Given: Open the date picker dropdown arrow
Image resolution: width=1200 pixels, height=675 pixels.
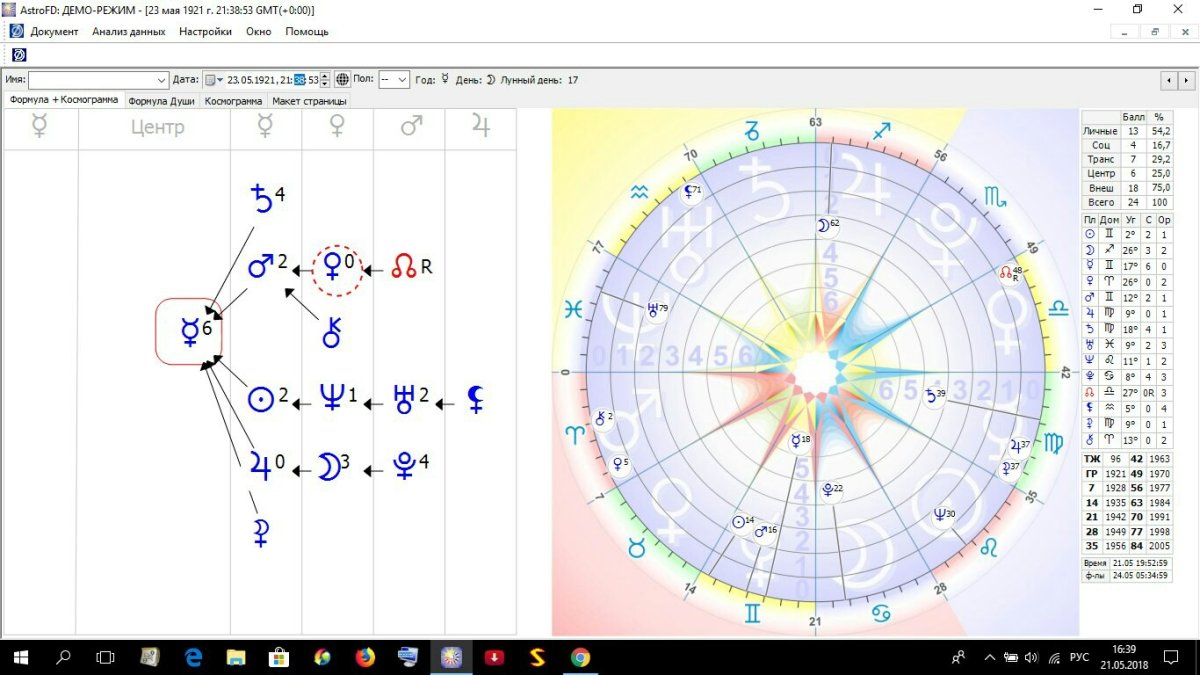Looking at the screenshot, I should point(221,79).
